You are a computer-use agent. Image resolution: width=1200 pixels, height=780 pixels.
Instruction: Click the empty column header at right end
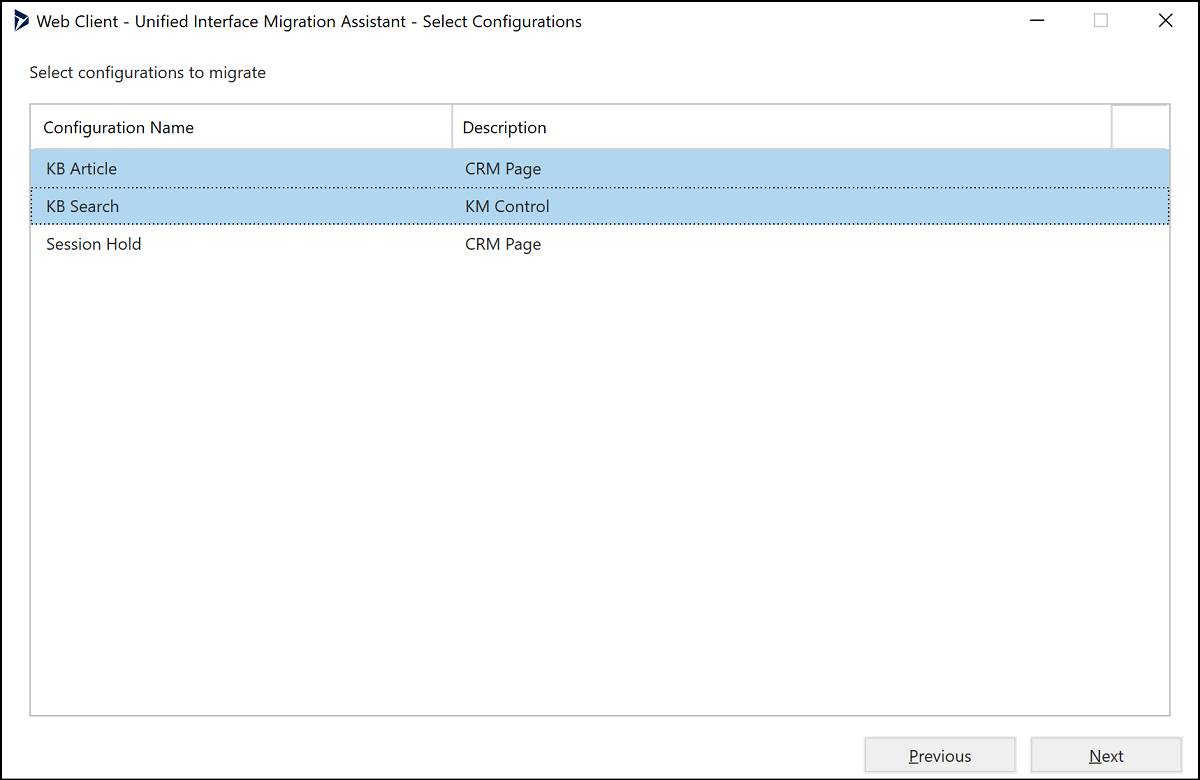click(x=1140, y=127)
